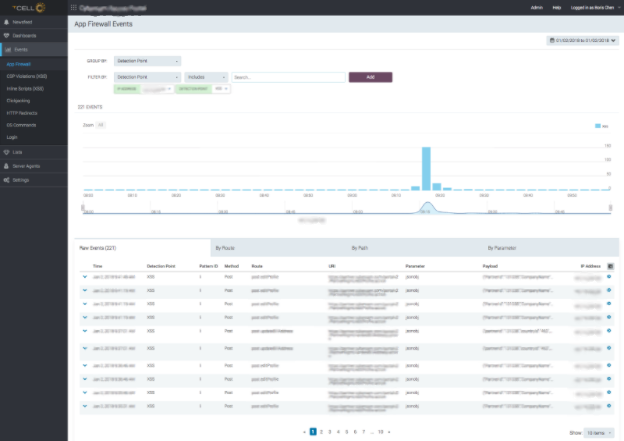Toggle the eye icon on the first event row

pos(609,277)
